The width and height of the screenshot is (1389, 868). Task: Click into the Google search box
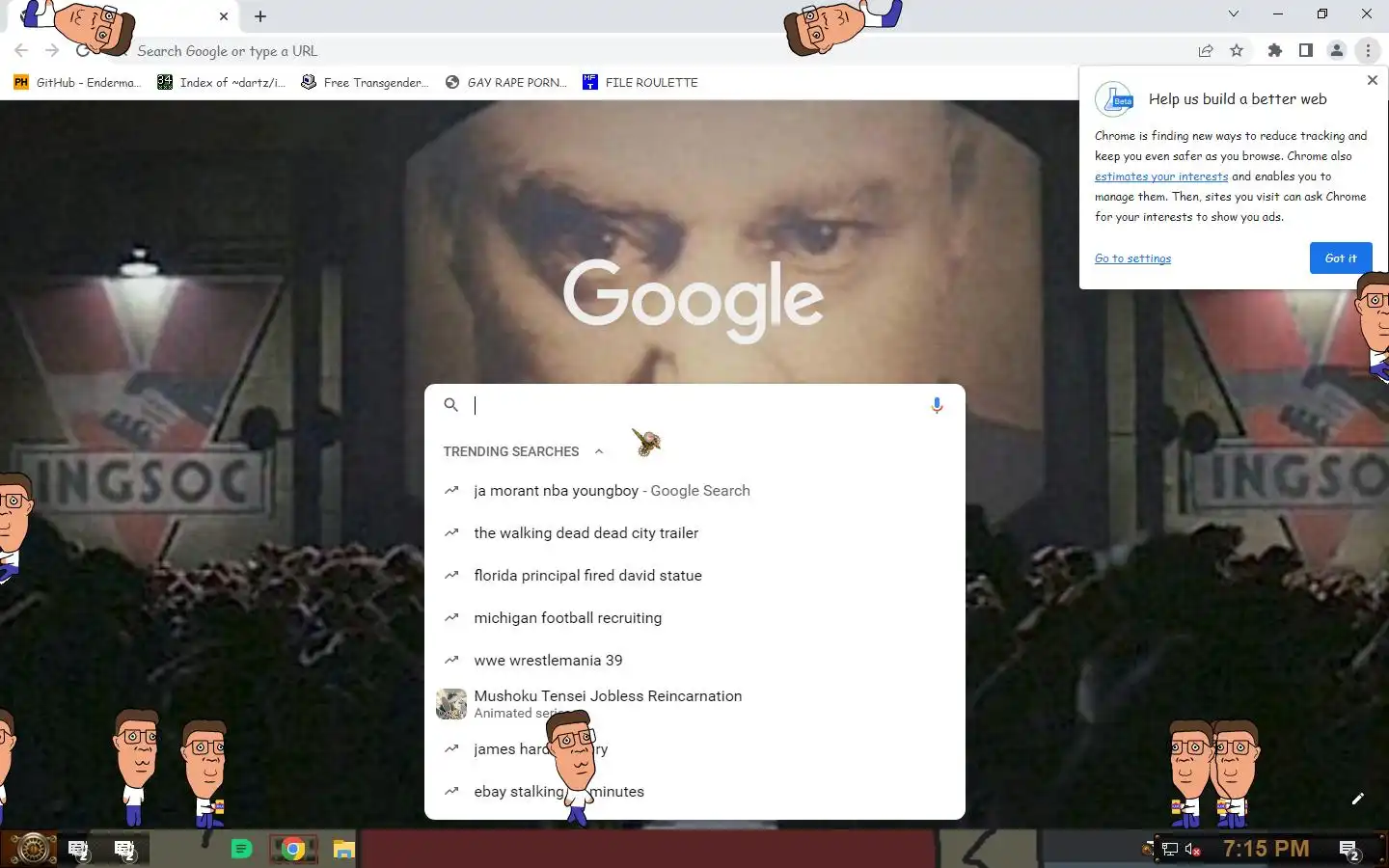click(694, 405)
